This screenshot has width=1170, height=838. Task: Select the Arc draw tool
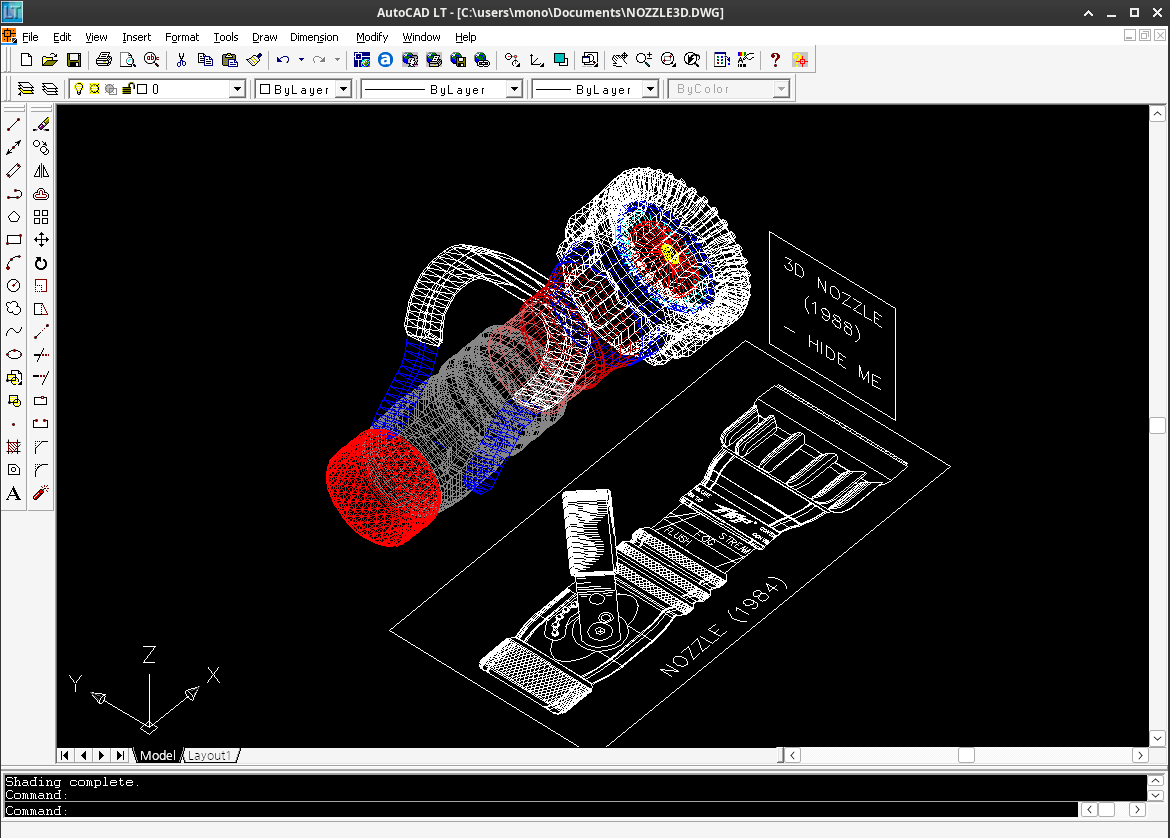(x=13, y=263)
